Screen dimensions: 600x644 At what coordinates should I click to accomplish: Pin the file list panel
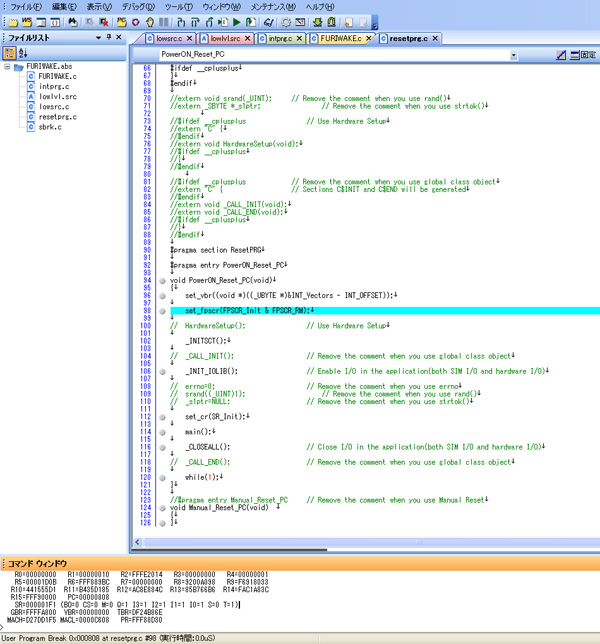tap(109, 37)
